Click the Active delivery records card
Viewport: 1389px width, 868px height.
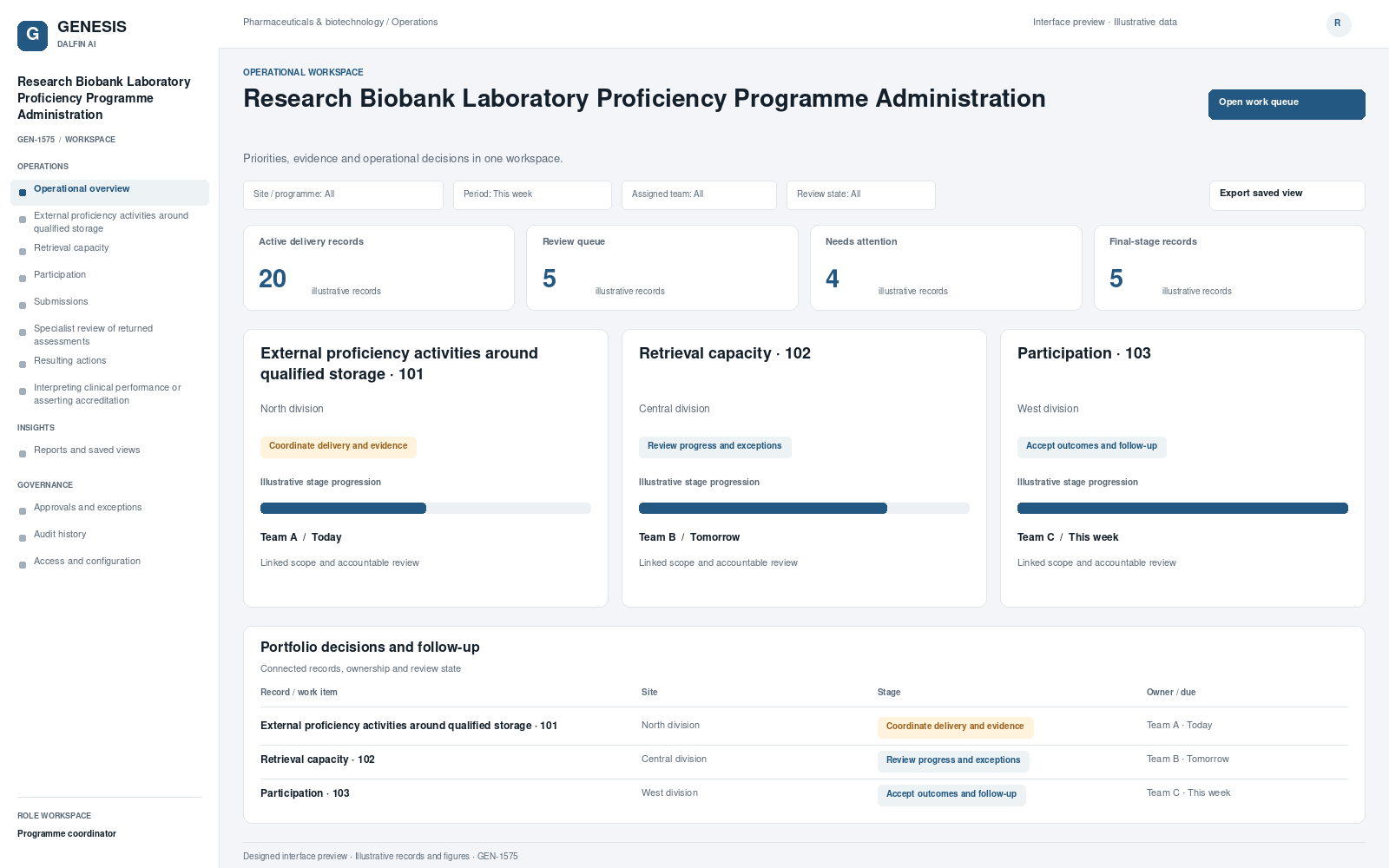379,267
